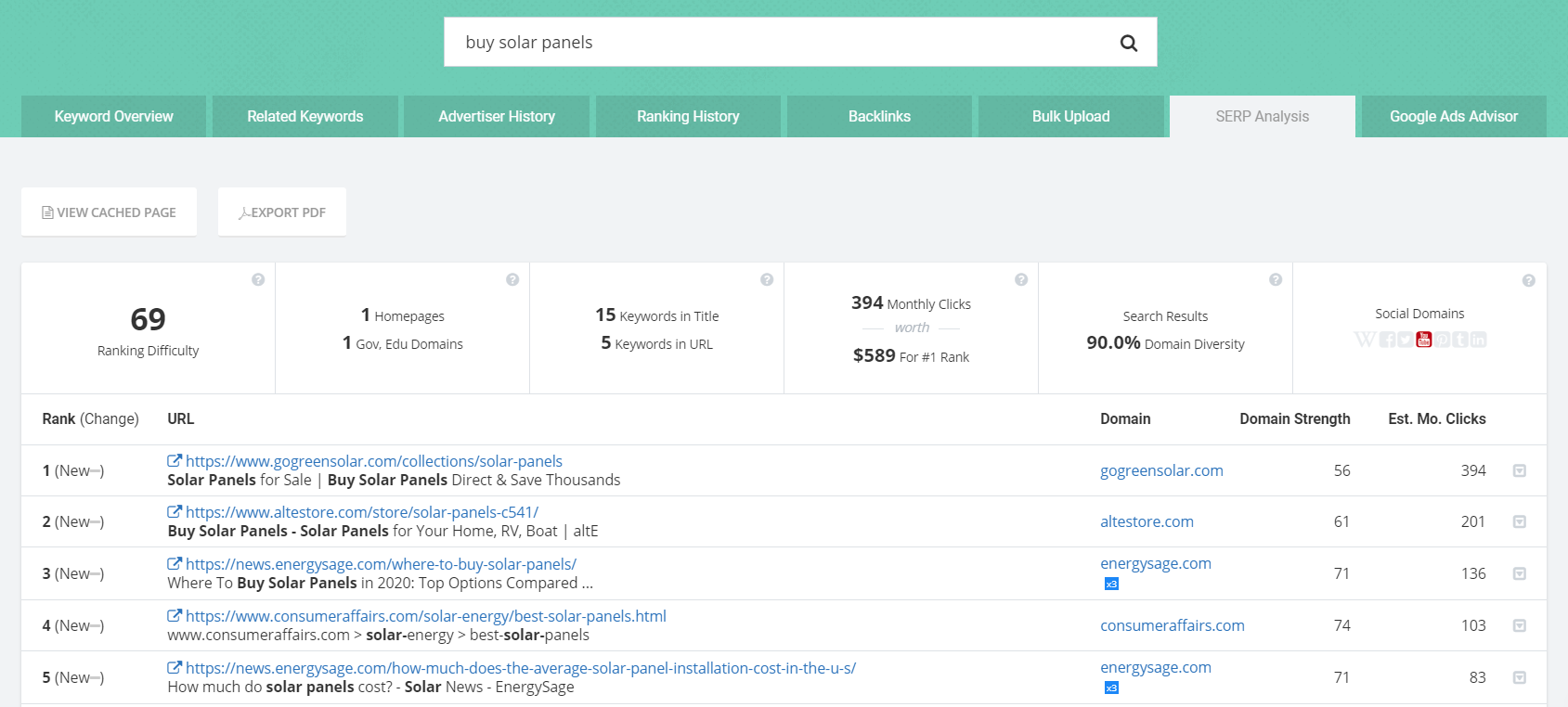
Task: Open altestore.com solar-panels-c541 URL
Action: (362, 512)
